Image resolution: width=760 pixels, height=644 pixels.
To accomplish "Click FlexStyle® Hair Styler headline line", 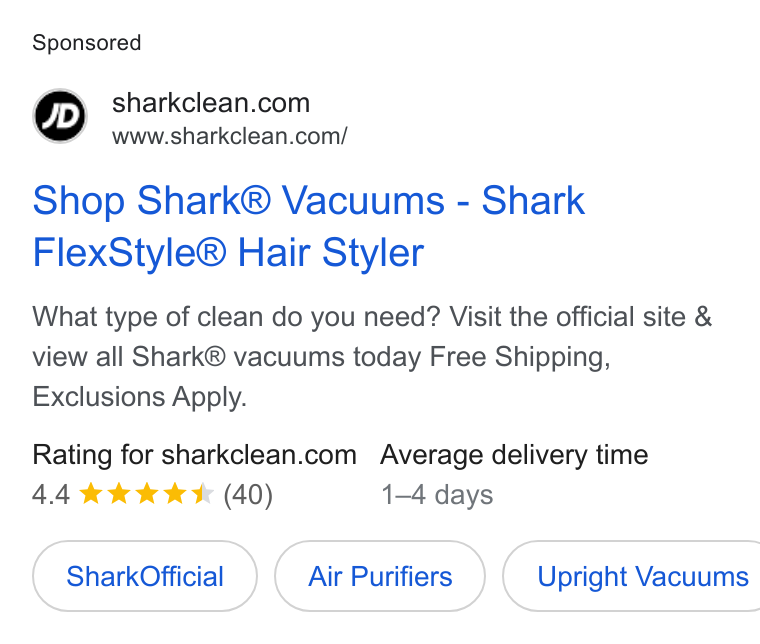I will [228, 252].
